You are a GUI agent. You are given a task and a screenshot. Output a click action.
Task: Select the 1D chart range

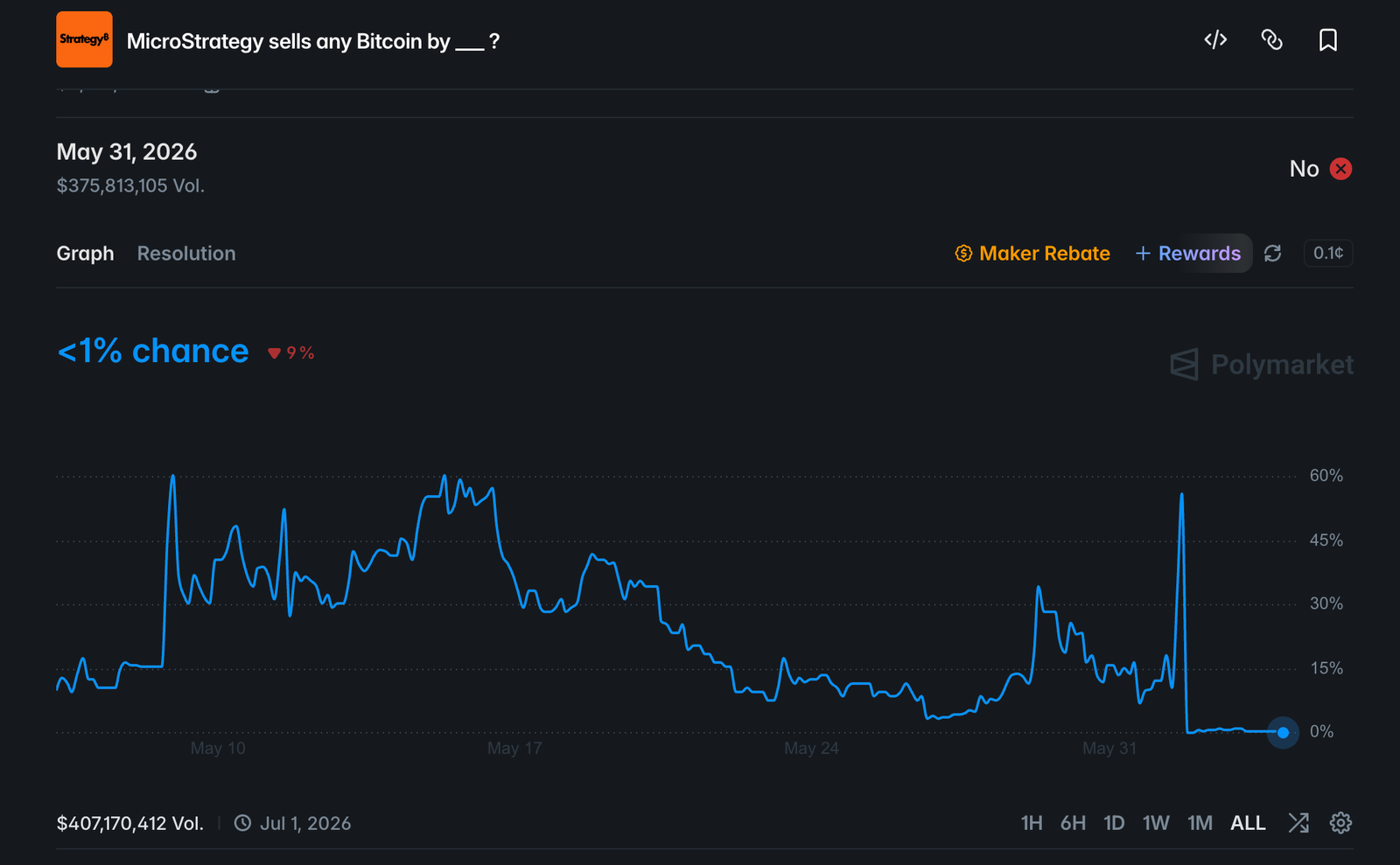(x=1114, y=823)
